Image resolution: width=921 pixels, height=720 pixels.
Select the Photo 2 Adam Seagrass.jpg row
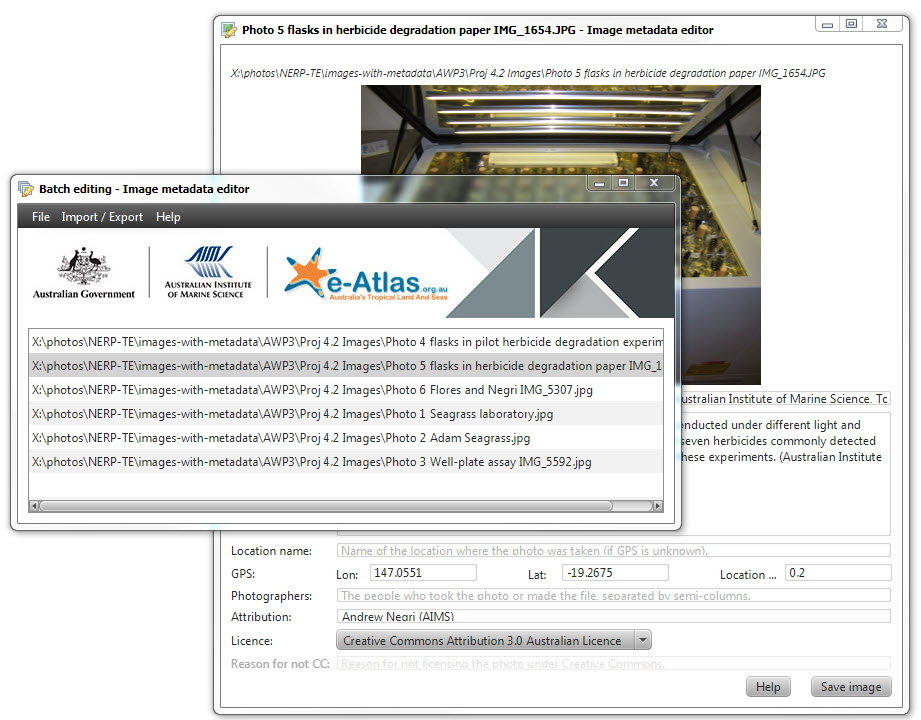[x=346, y=438]
